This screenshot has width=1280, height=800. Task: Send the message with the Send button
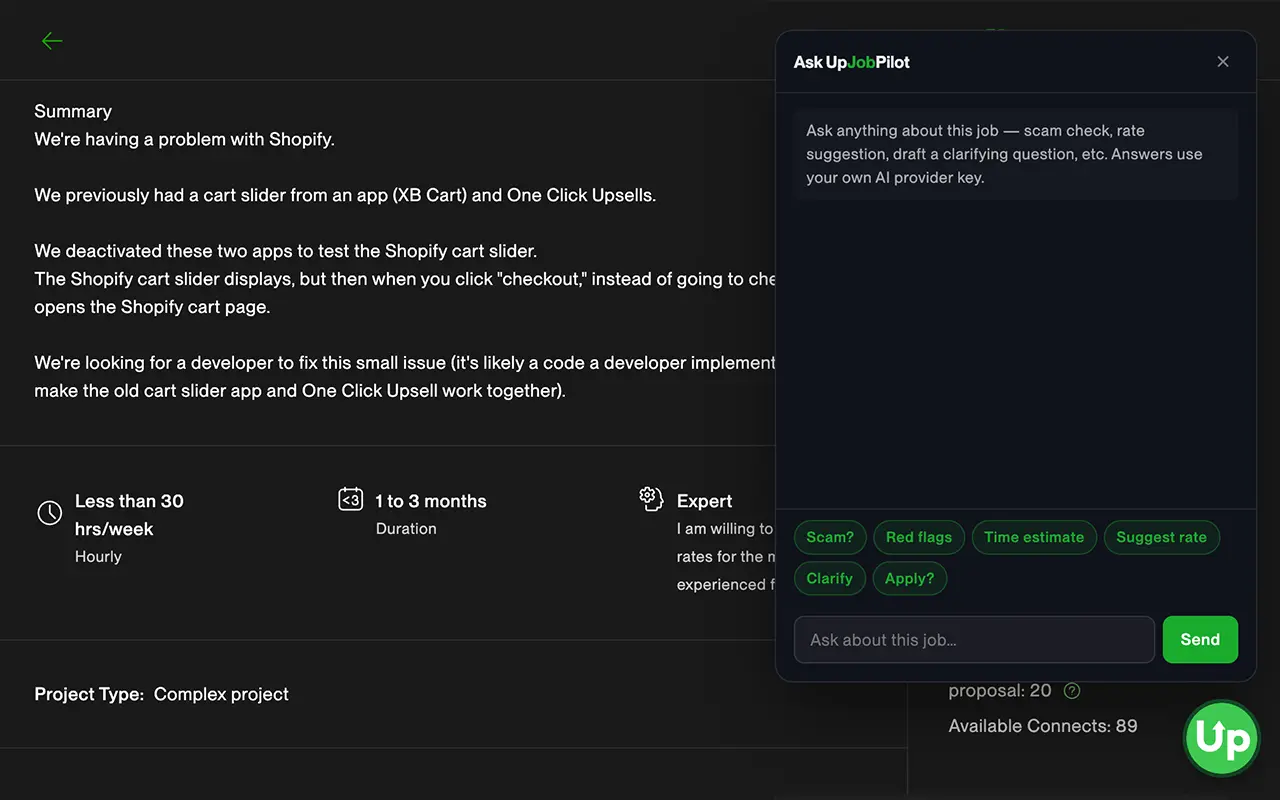(x=1200, y=639)
